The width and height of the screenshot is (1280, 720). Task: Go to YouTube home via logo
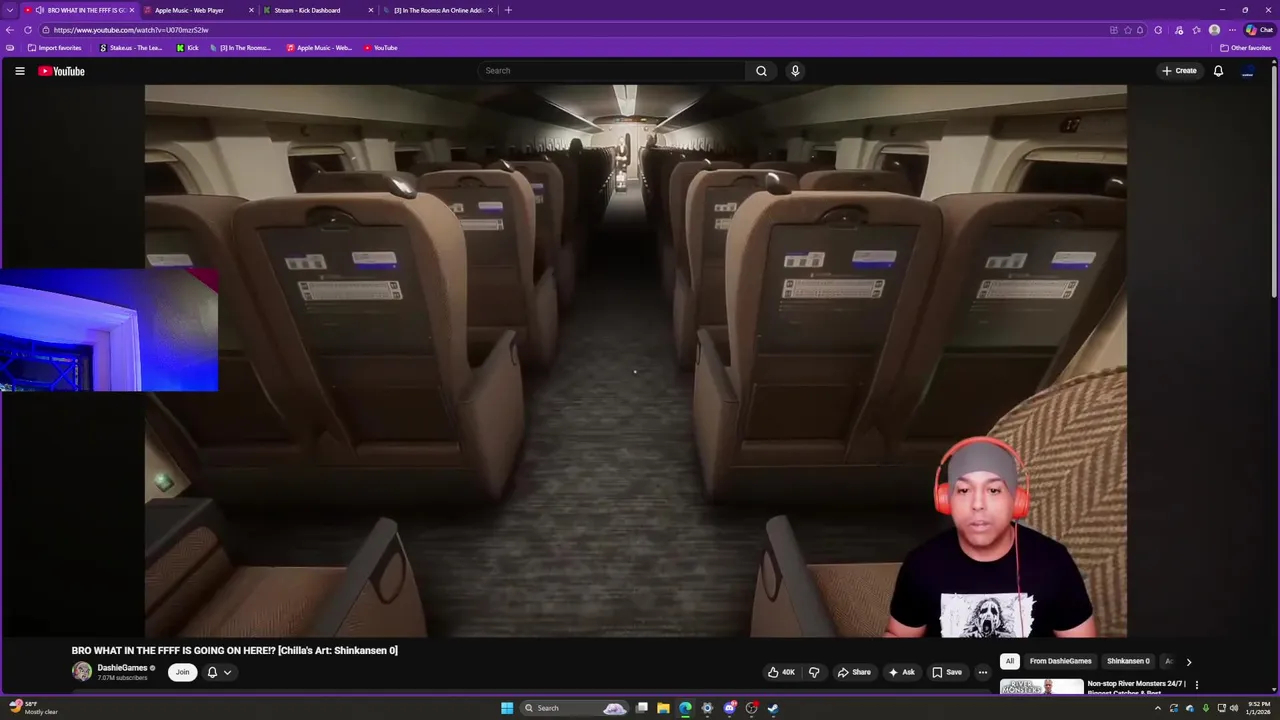(x=61, y=71)
